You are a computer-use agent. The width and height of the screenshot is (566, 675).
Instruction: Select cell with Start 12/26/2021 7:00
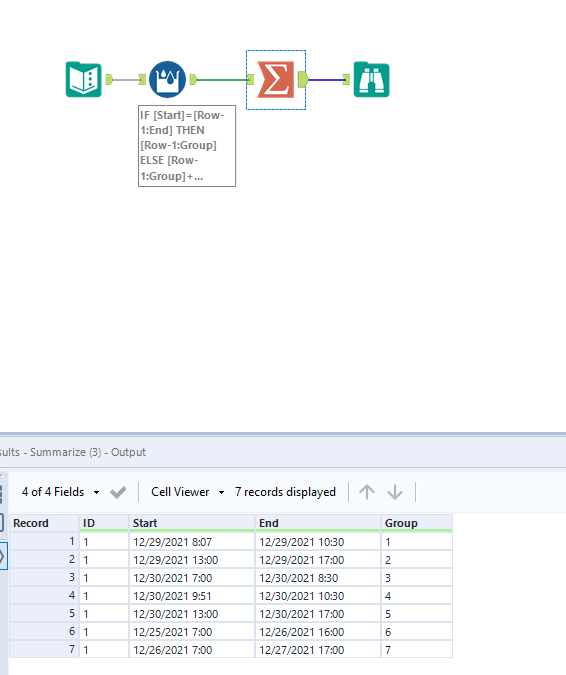192,650
